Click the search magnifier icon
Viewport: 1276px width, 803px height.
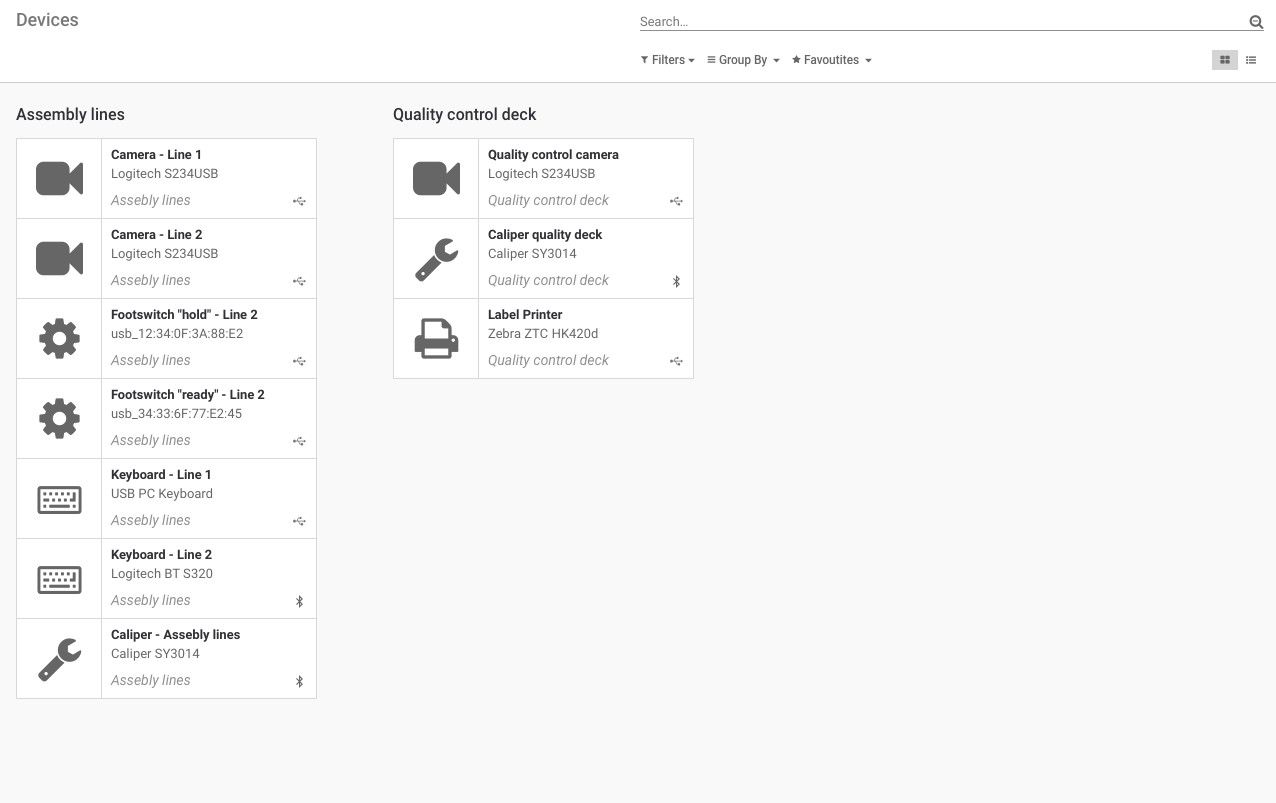(x=1256, y=22)
